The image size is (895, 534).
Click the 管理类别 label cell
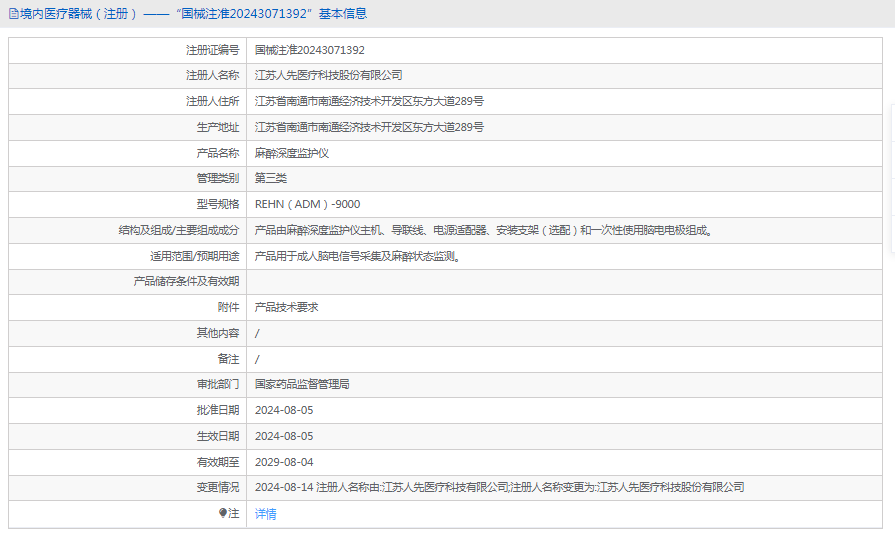[x=127, y=179]
